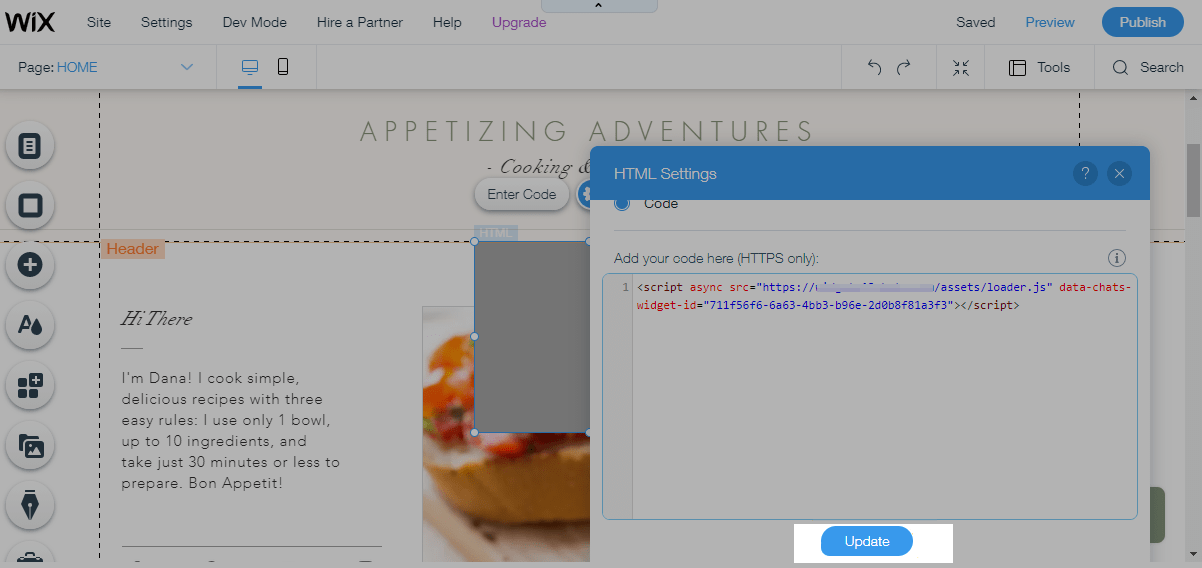This screenshot has width=1202, height=568.
Task: Close the HTML Settings dialog
Action: click(x=1120, y=173)
